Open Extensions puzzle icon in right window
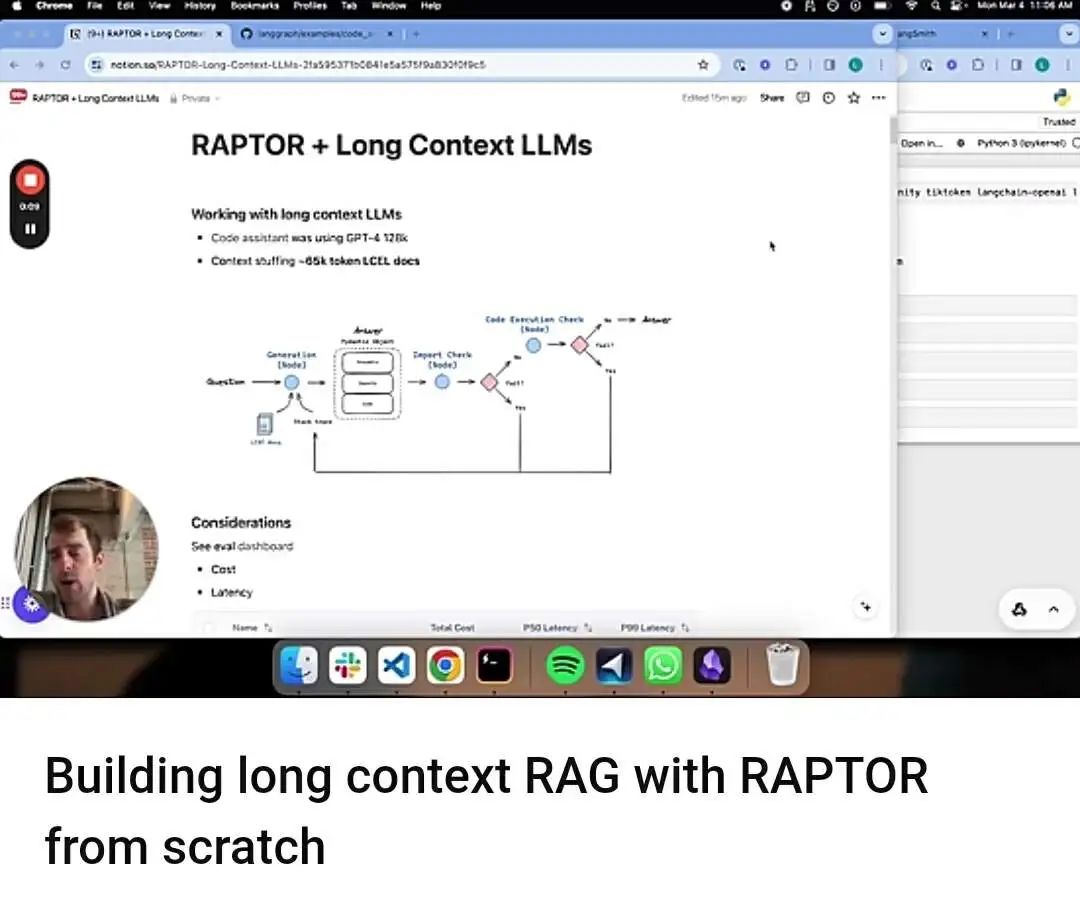This screenshot has height=903, width=1080. (977, 65)
